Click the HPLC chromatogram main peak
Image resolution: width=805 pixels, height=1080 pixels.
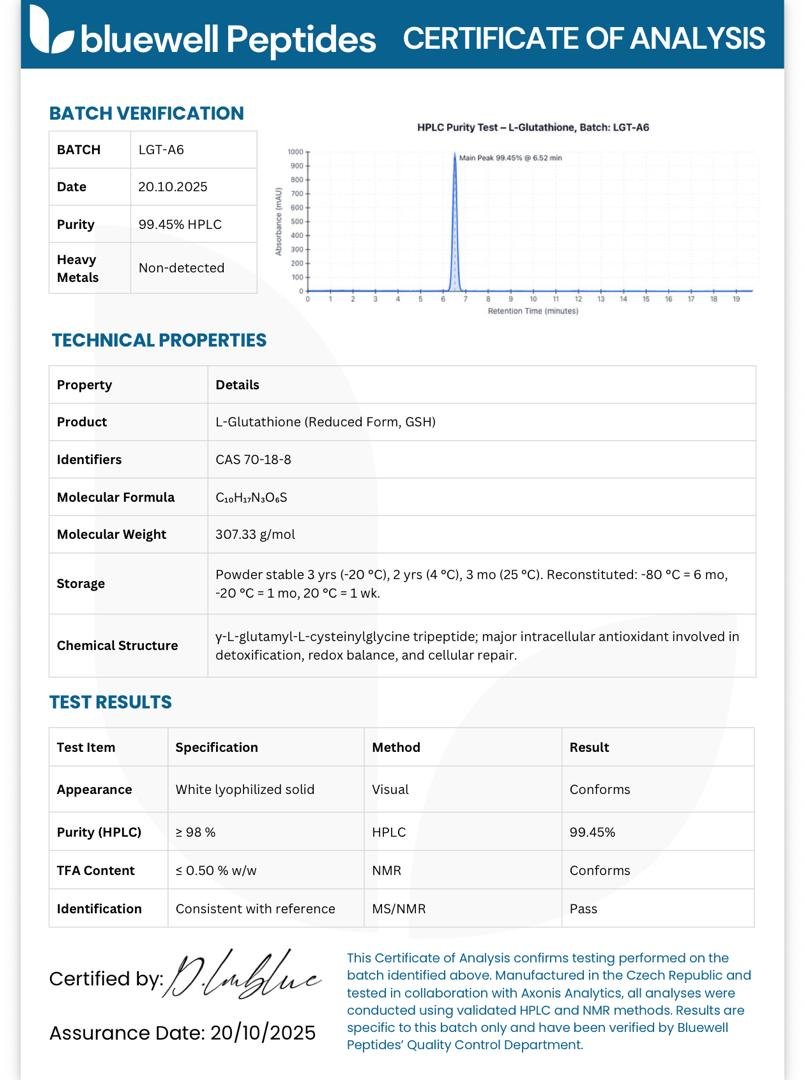[x=454, y=222]
